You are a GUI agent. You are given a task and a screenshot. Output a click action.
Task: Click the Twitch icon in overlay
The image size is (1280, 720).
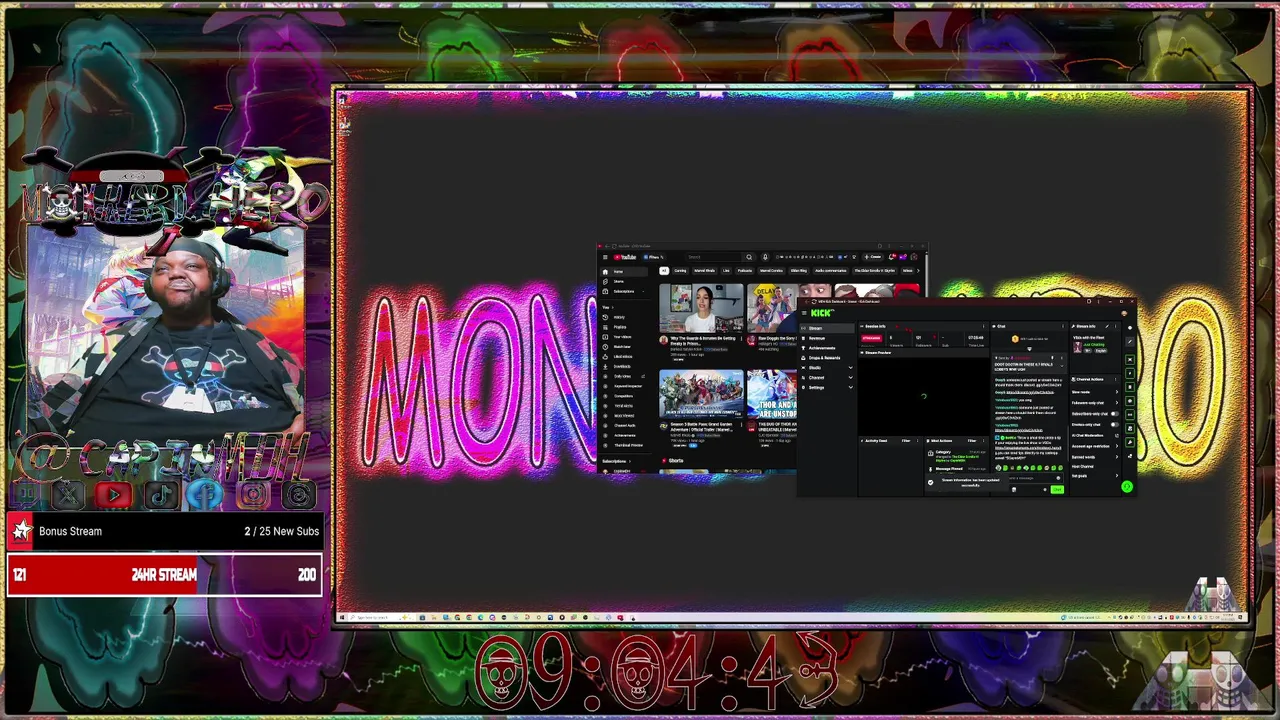pos(24,494)
